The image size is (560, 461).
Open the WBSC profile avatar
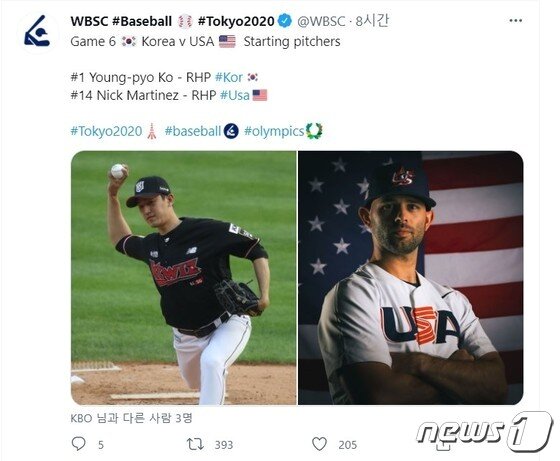click(37, 31)
